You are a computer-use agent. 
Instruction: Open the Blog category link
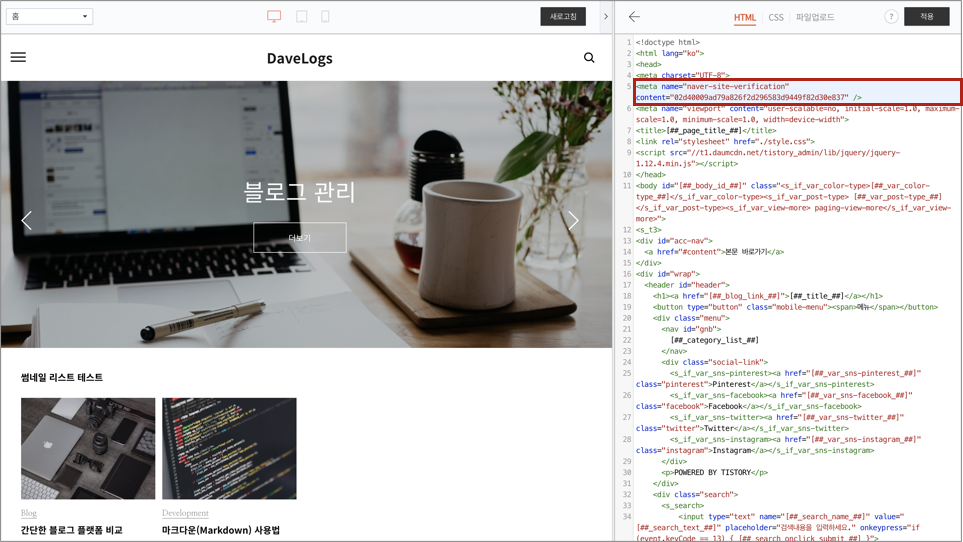click(29, 513)
